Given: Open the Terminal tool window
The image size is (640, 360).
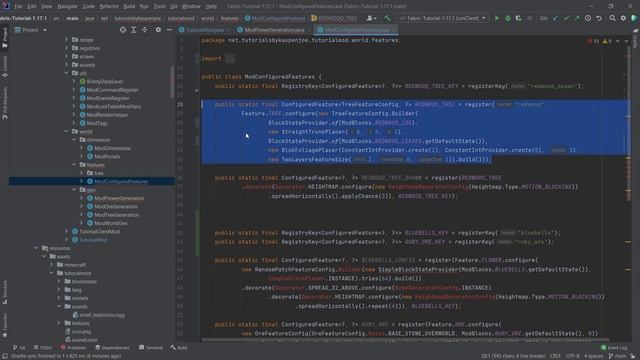Looking at the screenshot, I should click(x=151, y=348).
